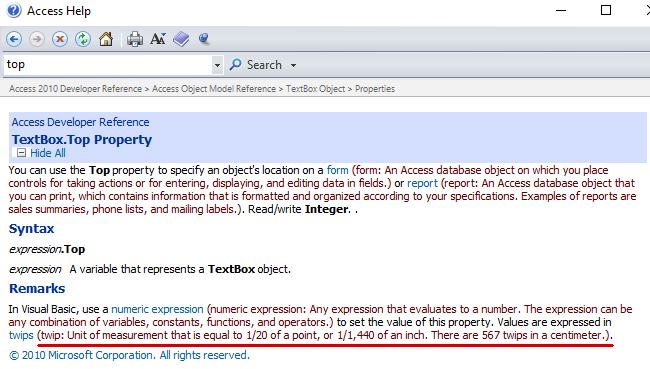The image size is (650, 369).
Task: Click the 'report' glossary link
Action: click(x=422, y=183)
